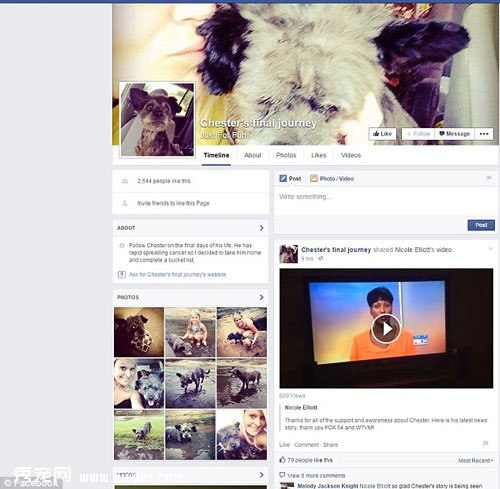Expand the Photos section chevron
The width and height of the screenshot is (500, 489).
tap(261, 297)
